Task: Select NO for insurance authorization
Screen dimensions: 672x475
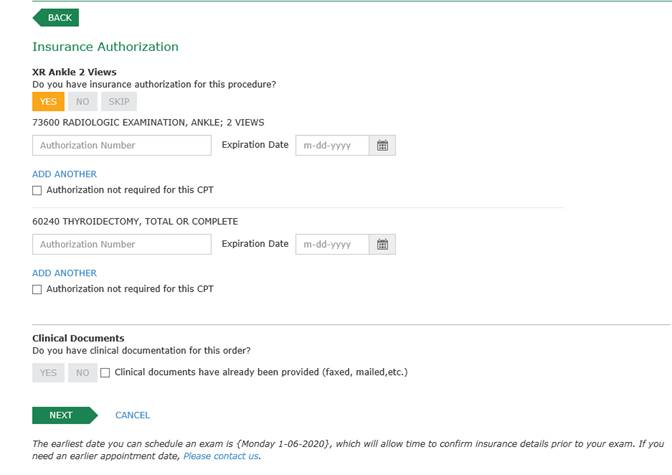Action: pos(82,102)
